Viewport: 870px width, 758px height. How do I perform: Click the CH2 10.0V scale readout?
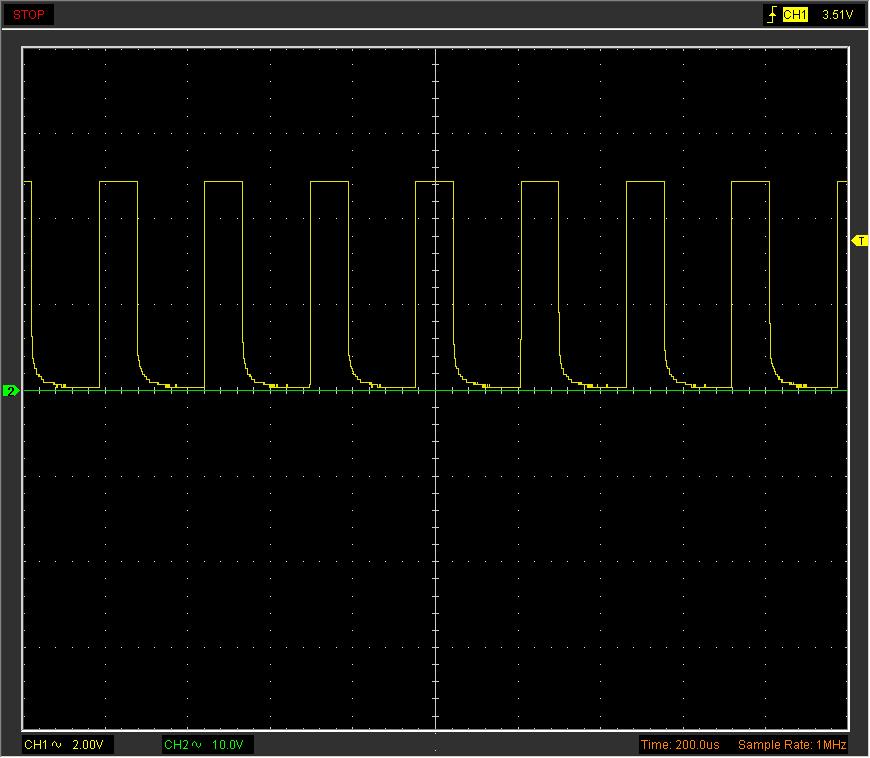click(229, 745)
